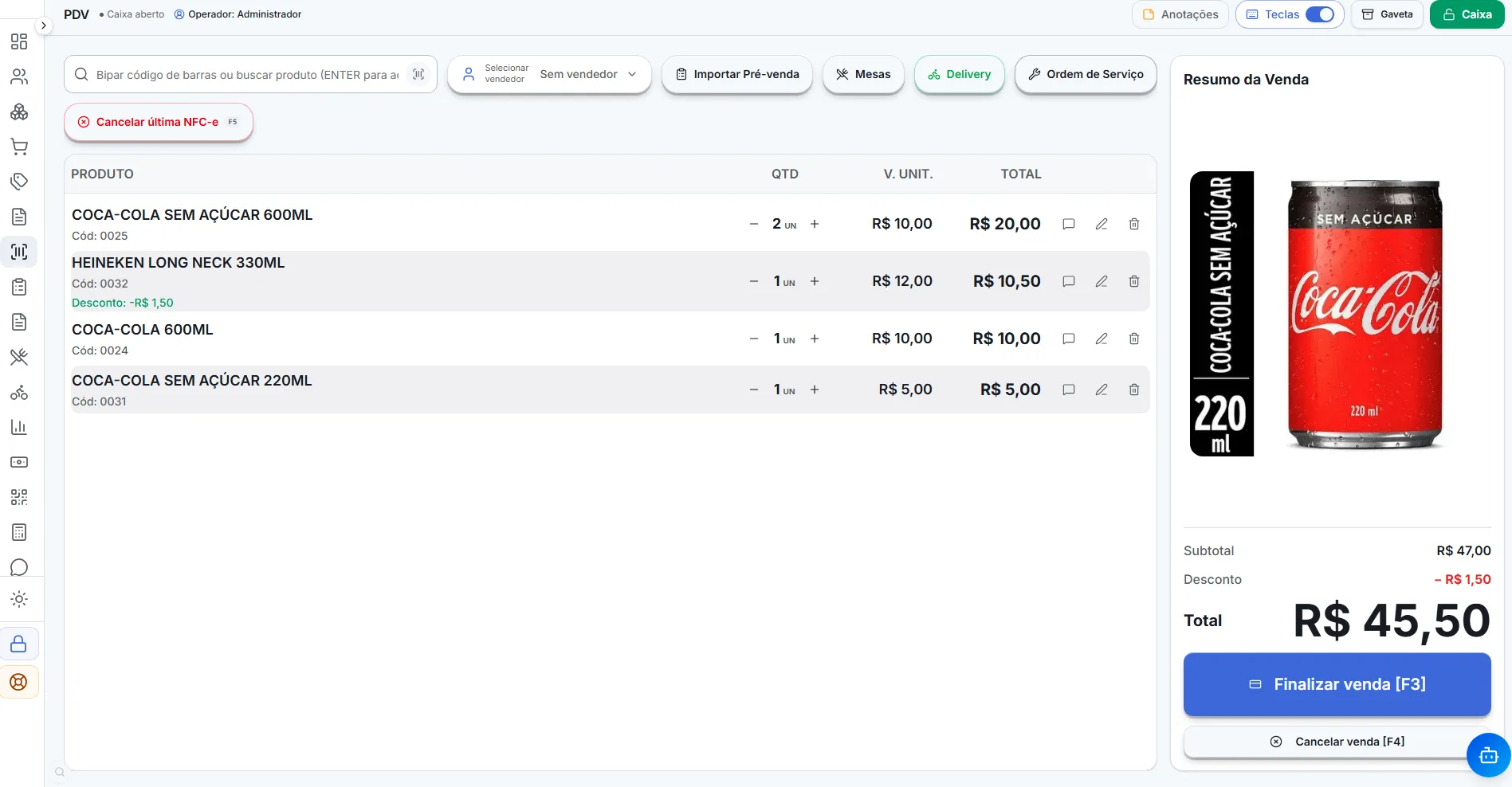This screenshot has width=1512, height=787.
Task: Increase quantity of HEINEKEN LONG NECK 330ML
Action: tap(815, 281)
